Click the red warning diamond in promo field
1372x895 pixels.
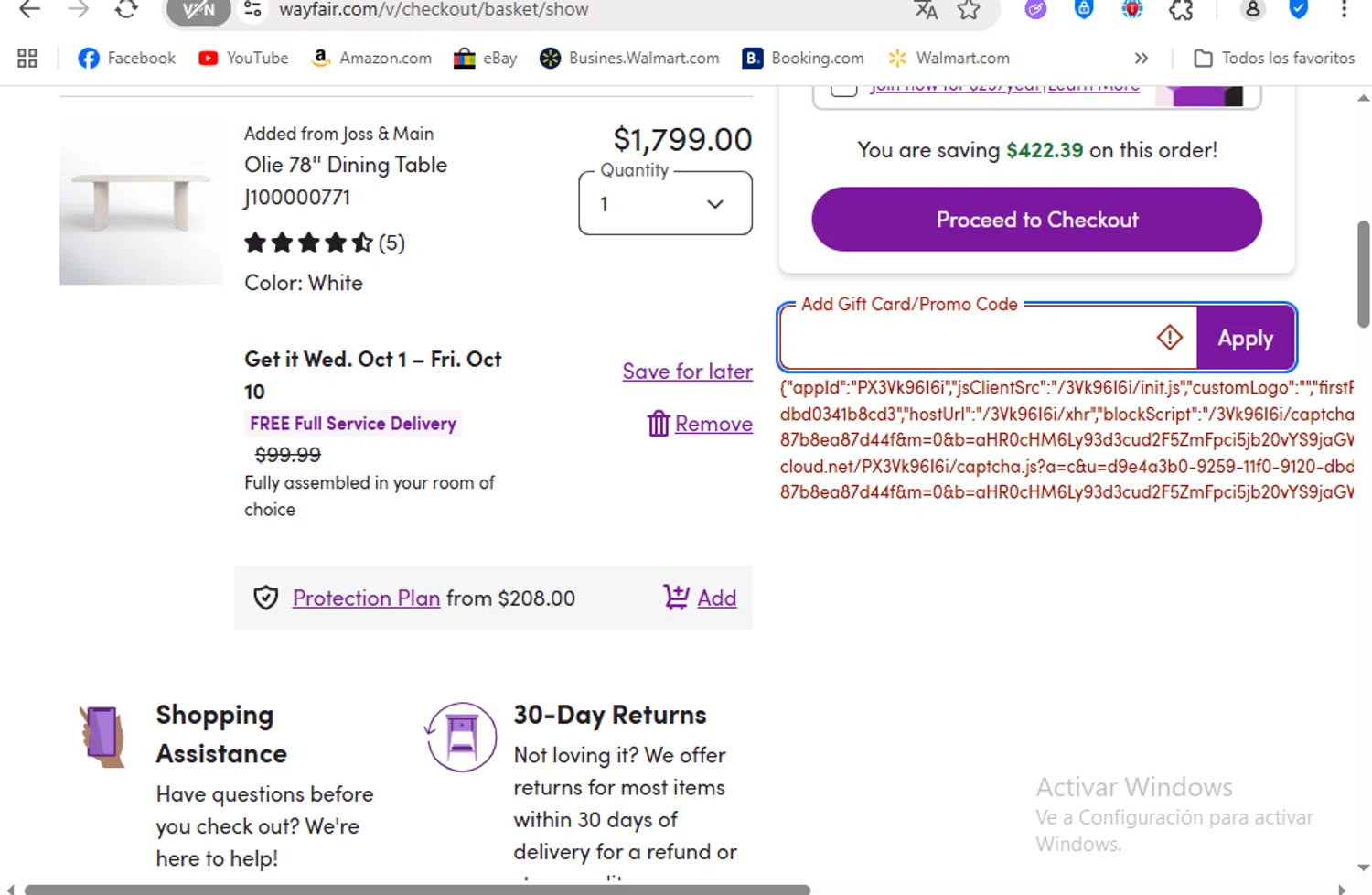tap(1170, 337)
